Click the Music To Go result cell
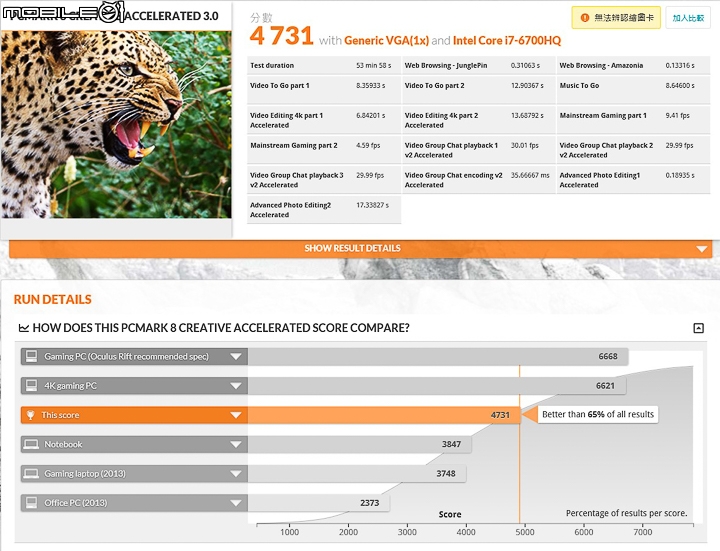This screenshot has width=720, height=551. (x=633, y=90)
